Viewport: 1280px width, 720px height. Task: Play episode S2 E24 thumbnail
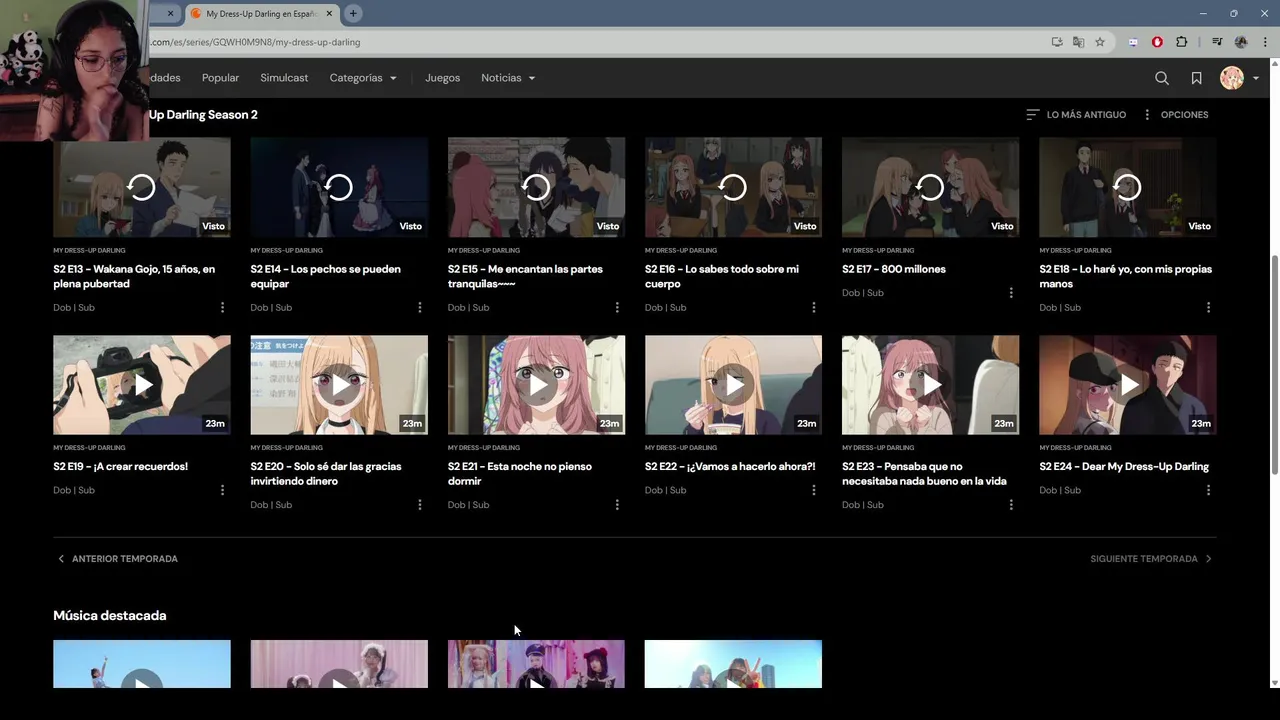coord(1128,385)
